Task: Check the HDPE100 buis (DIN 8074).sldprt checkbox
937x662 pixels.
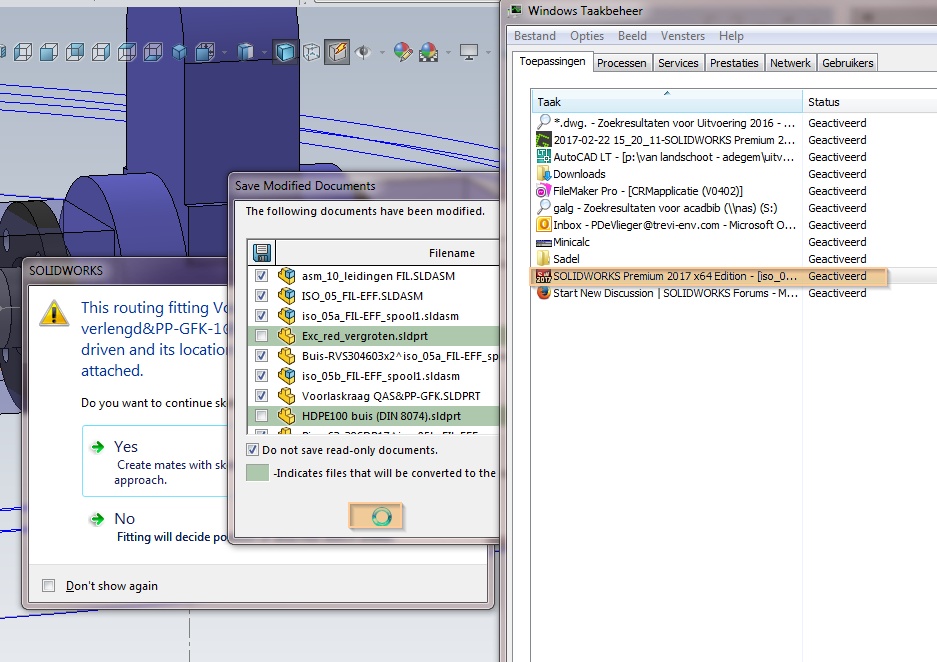Action: [261, 416]
